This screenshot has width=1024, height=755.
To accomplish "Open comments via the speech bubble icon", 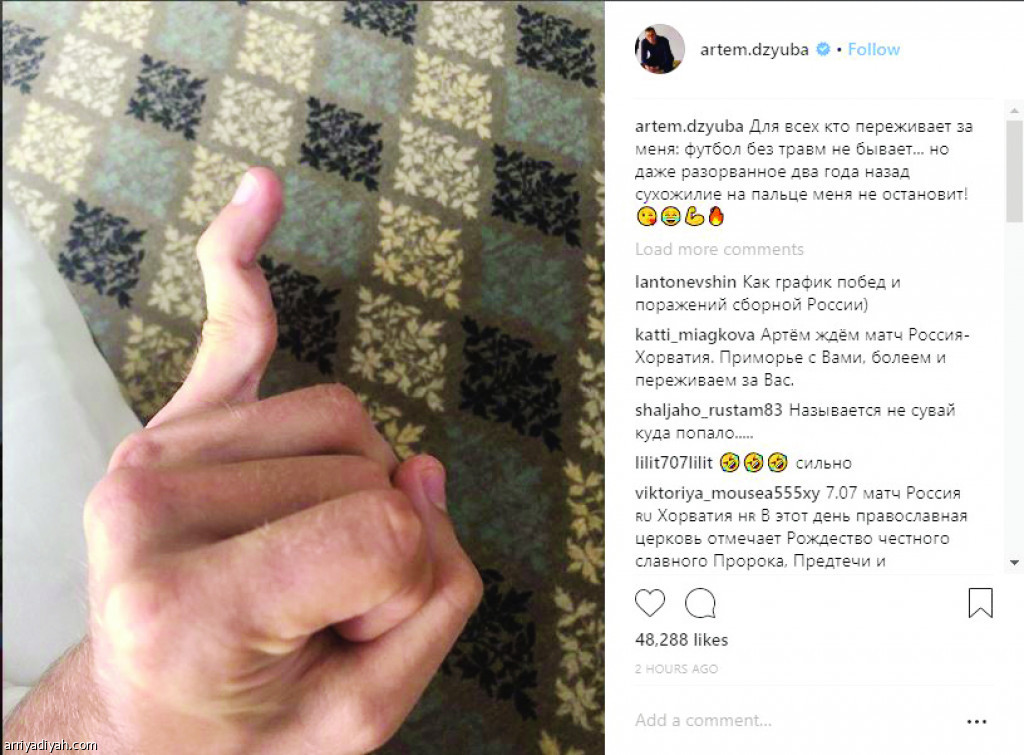I will point(700,603).
